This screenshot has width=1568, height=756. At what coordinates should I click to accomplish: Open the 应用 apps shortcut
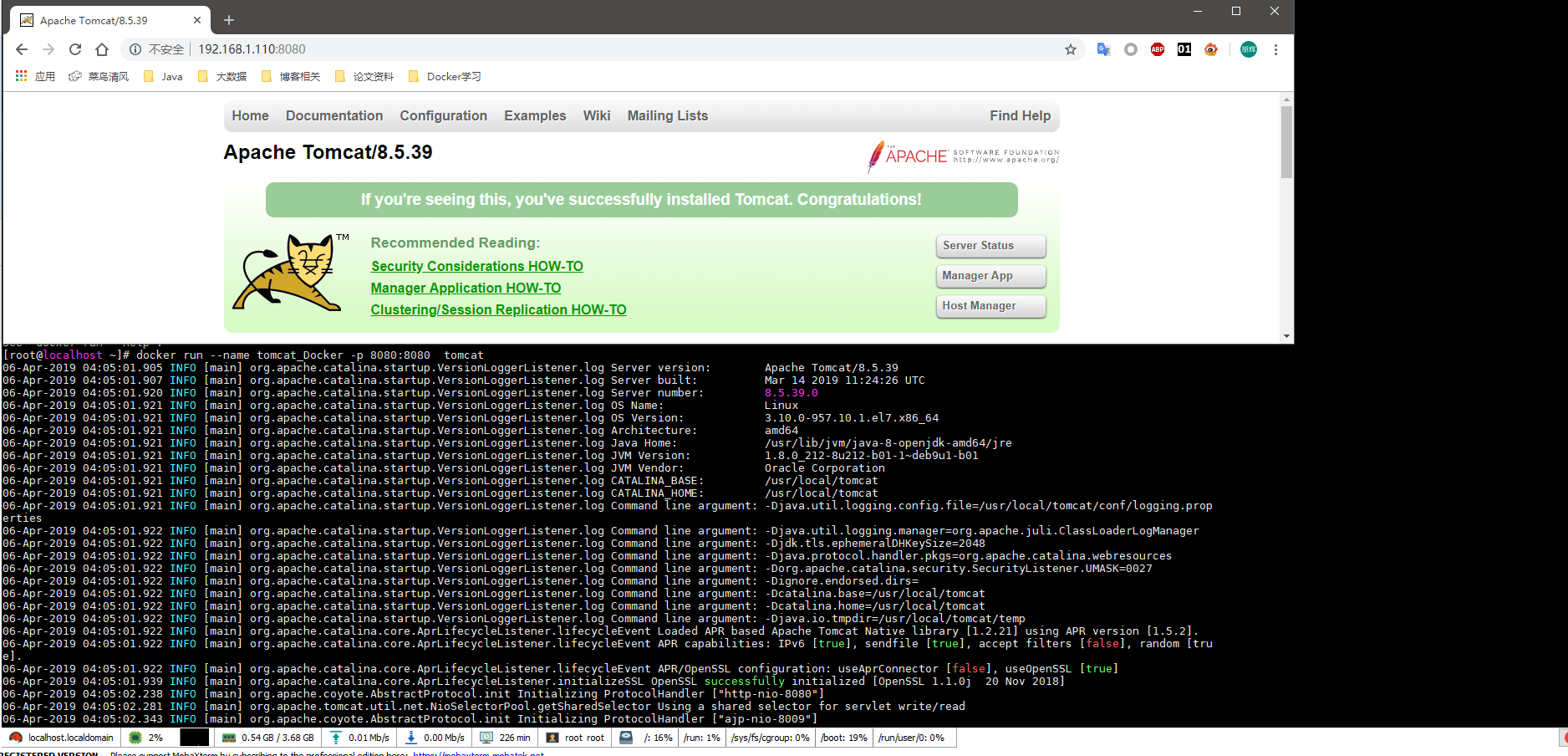coord(35,76)
